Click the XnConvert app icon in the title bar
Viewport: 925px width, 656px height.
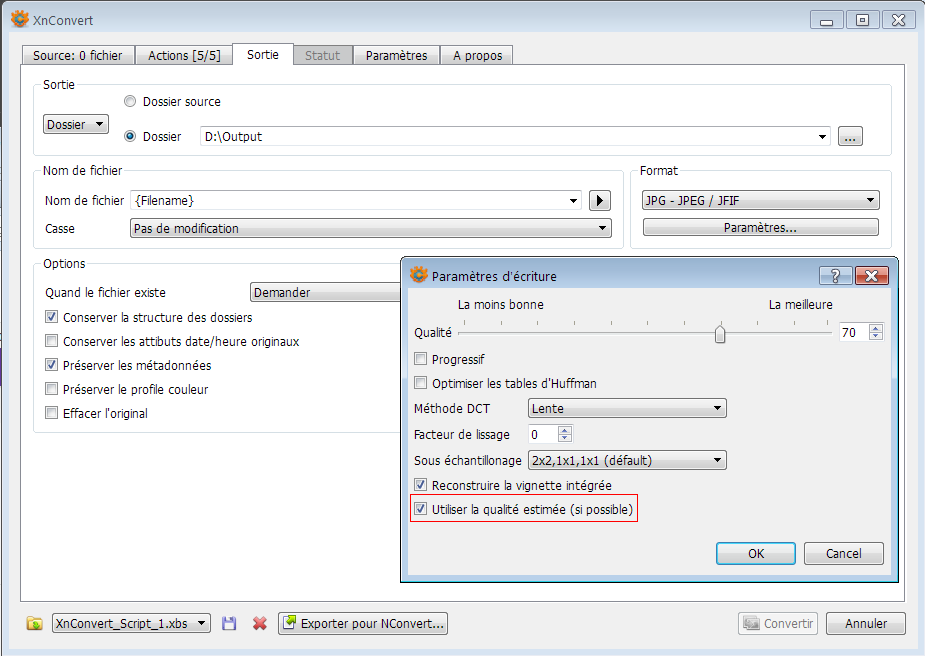(19, 19)
